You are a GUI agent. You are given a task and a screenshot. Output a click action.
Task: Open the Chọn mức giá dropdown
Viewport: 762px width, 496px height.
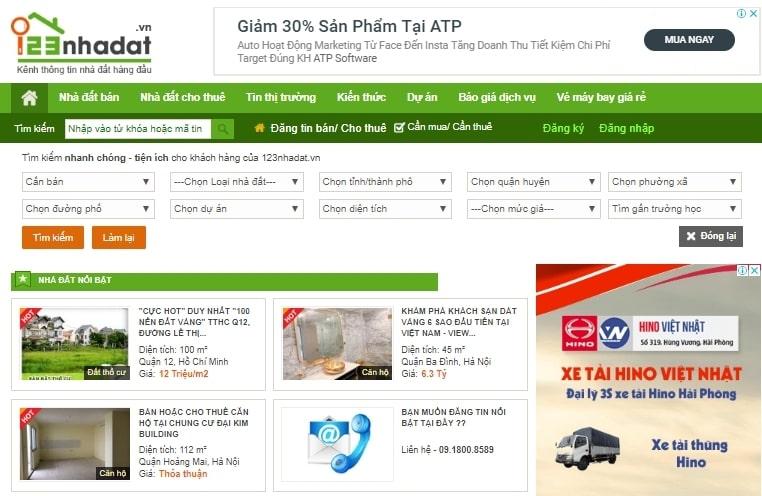[534, 209]
